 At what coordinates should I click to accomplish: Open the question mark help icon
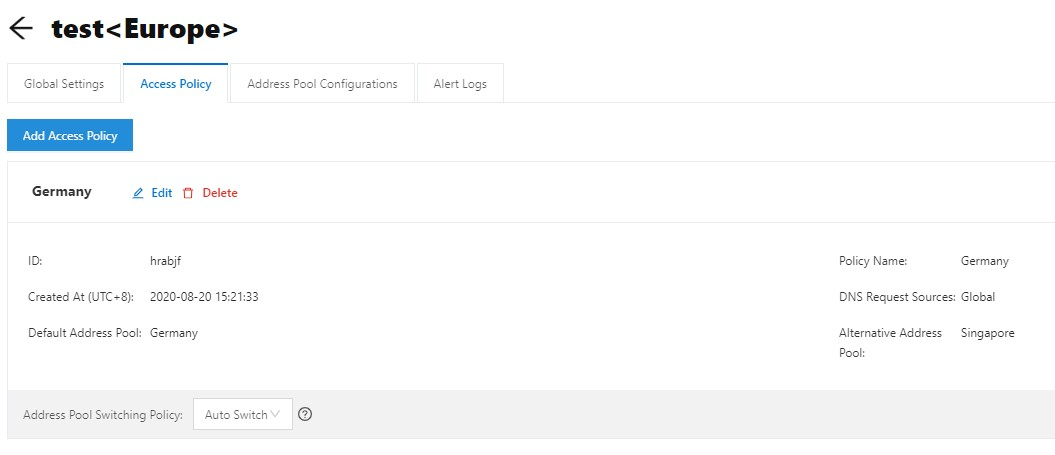[x=305, y=415]
